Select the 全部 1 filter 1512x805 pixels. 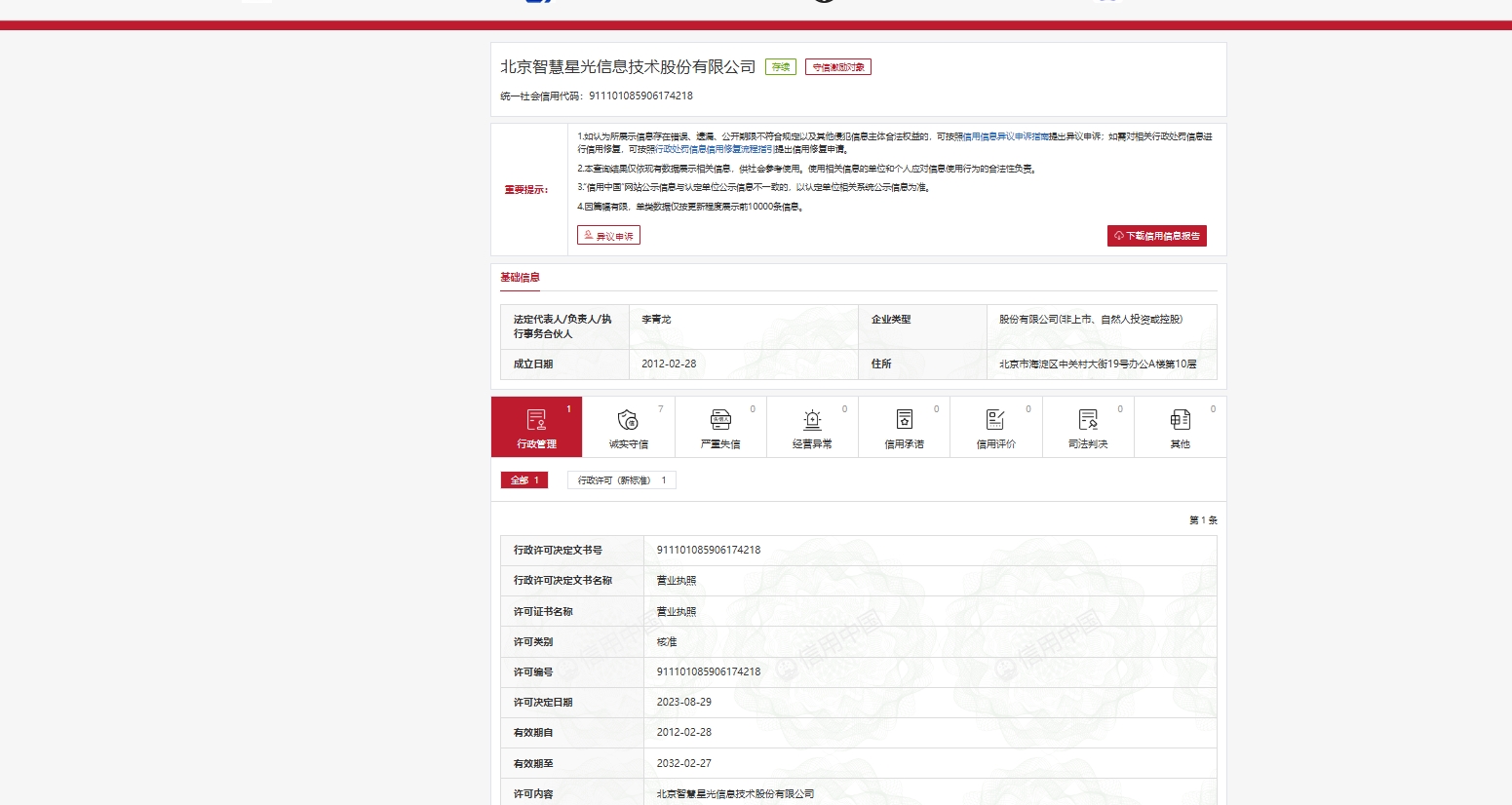(524, 480)
